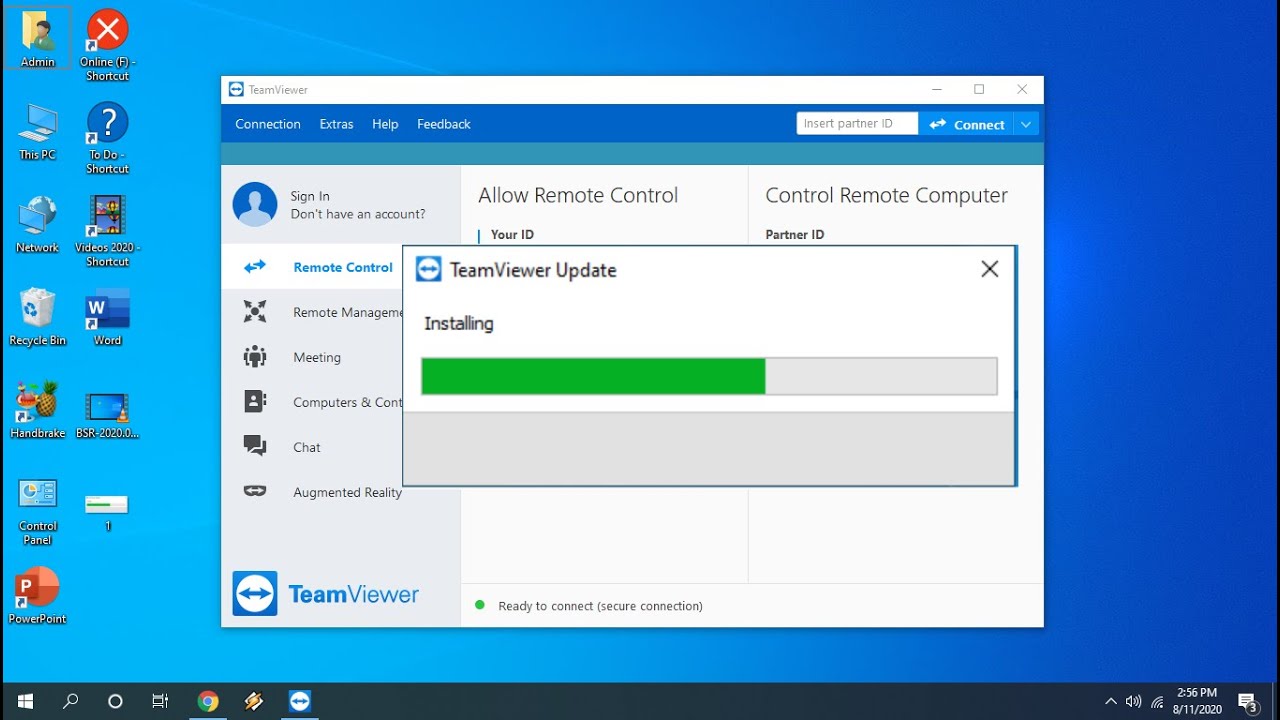This screenshot has width=1280, height=720.
Task: Click the TeamViewer logo at sidebar bottom
Action: click(326, 594)
